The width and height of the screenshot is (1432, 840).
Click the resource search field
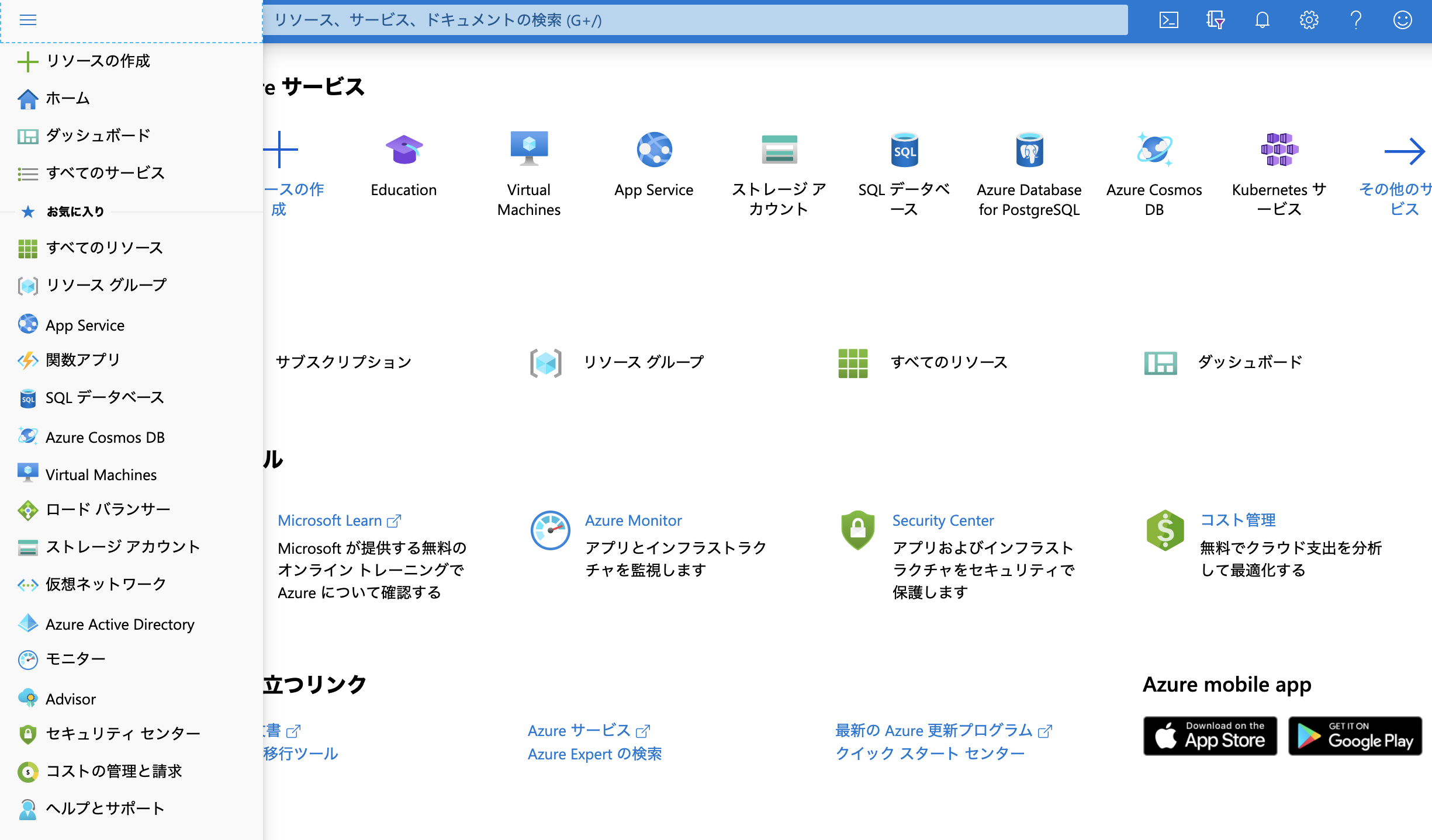tap(696, 20)
